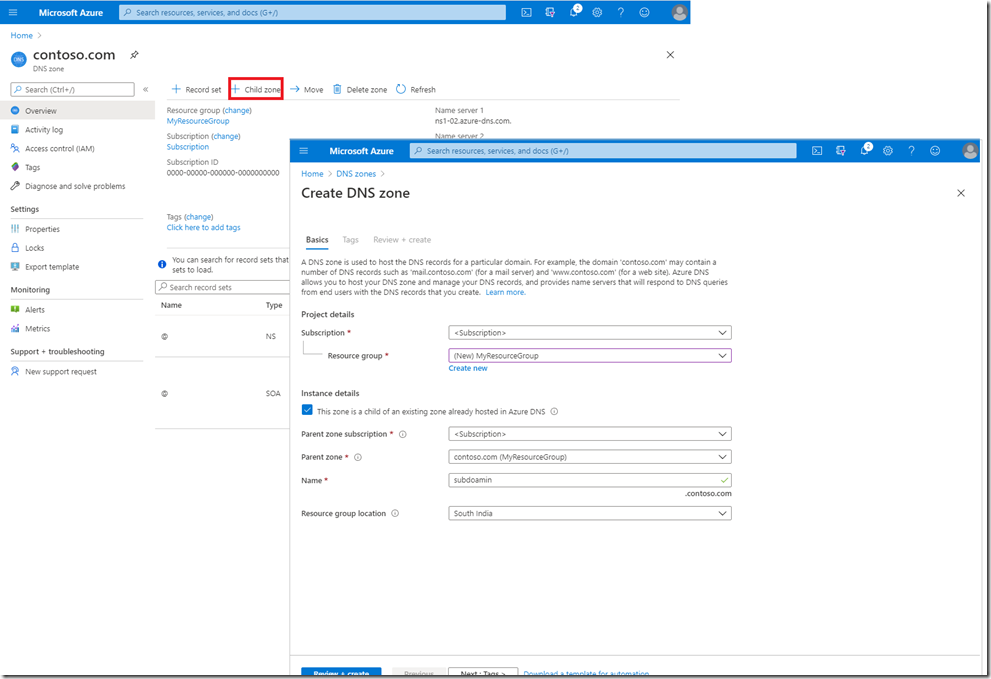The width and height of the screenshot is (991, 679).
Task: Open Cloud Shell in the contoso.com window header
Action: (526, 13)
